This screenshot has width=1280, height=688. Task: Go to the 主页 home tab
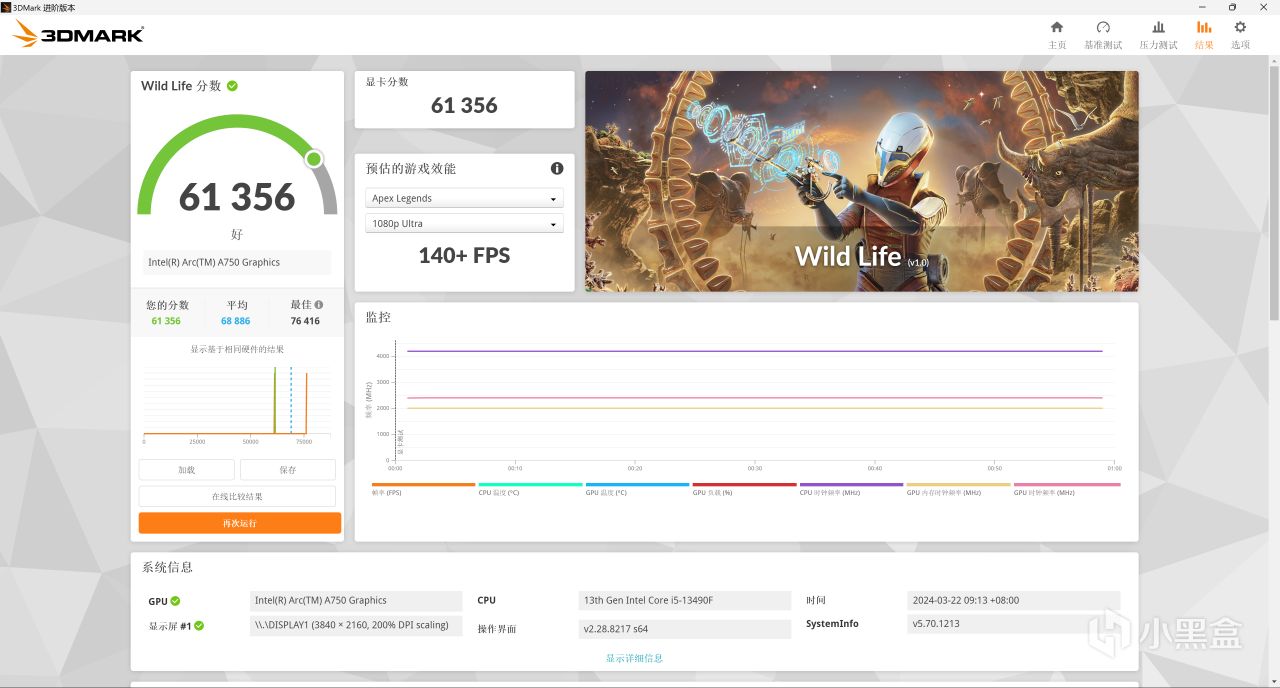pos(1057,35)
